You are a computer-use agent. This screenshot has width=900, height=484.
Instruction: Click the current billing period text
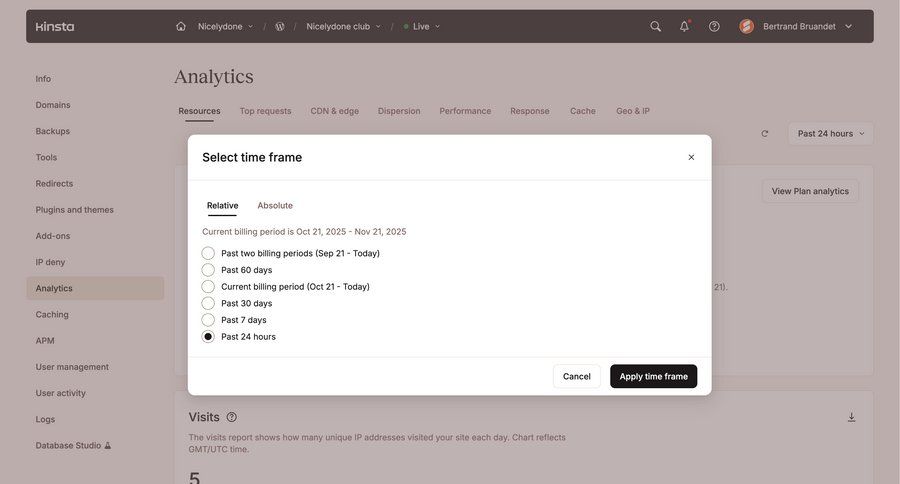(304, 232)
